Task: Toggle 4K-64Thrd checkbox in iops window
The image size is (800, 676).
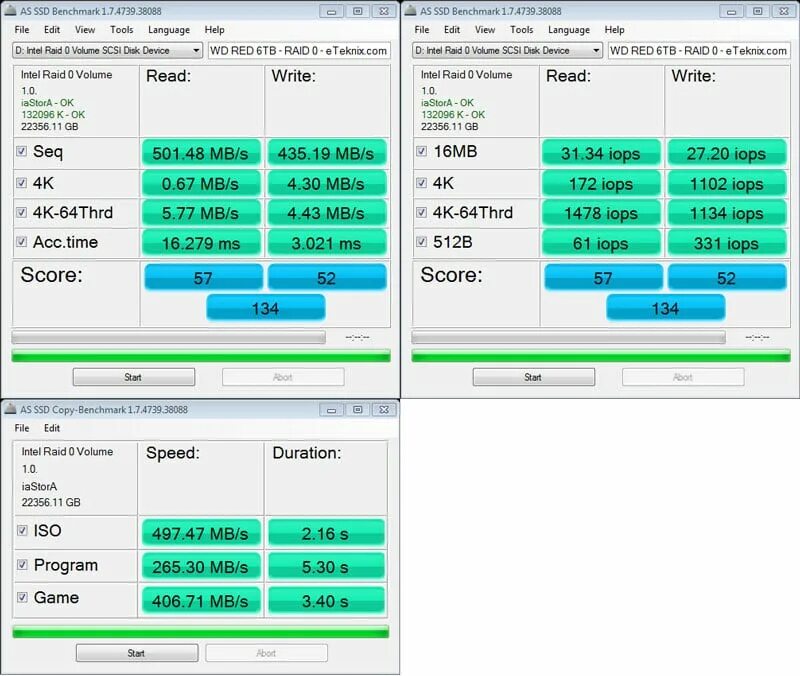Action: point(421,212)
